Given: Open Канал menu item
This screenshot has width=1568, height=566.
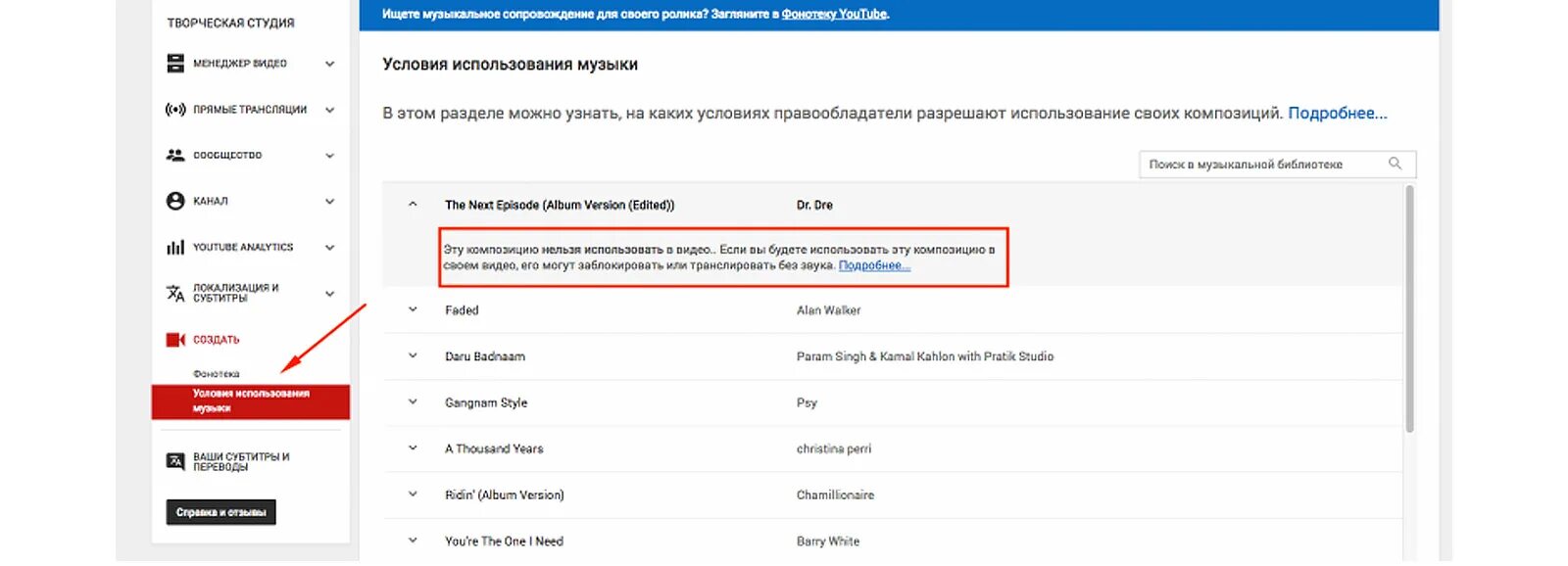Looking at the screenshot, I should 211,201.
